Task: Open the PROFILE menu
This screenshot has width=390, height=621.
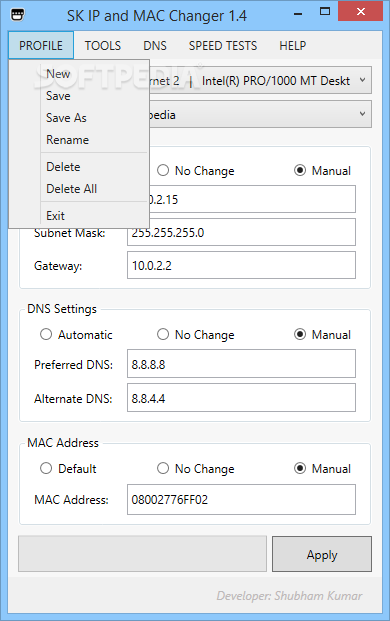Action: (x=41, y=46)
